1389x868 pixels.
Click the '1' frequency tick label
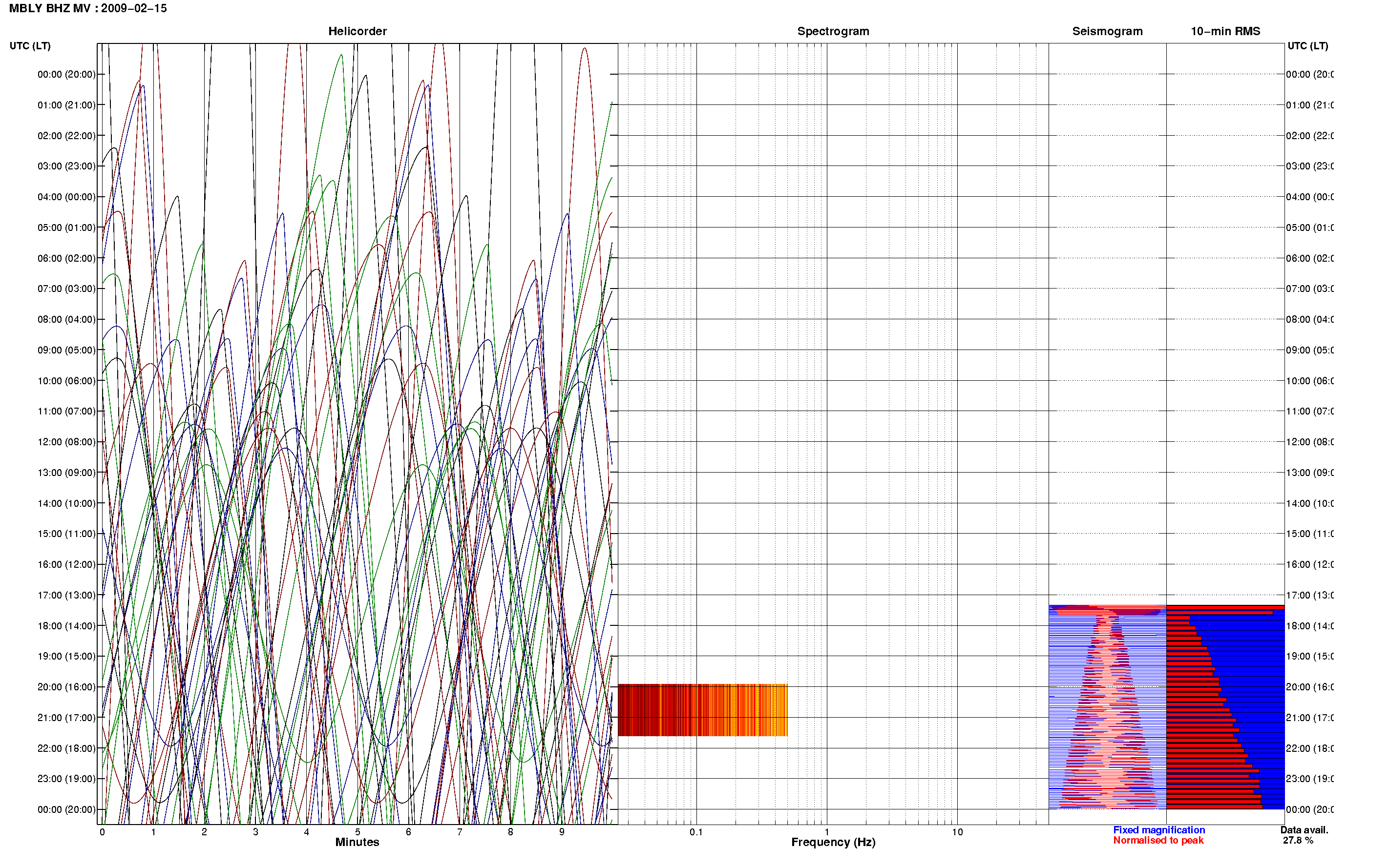(827, 832)
